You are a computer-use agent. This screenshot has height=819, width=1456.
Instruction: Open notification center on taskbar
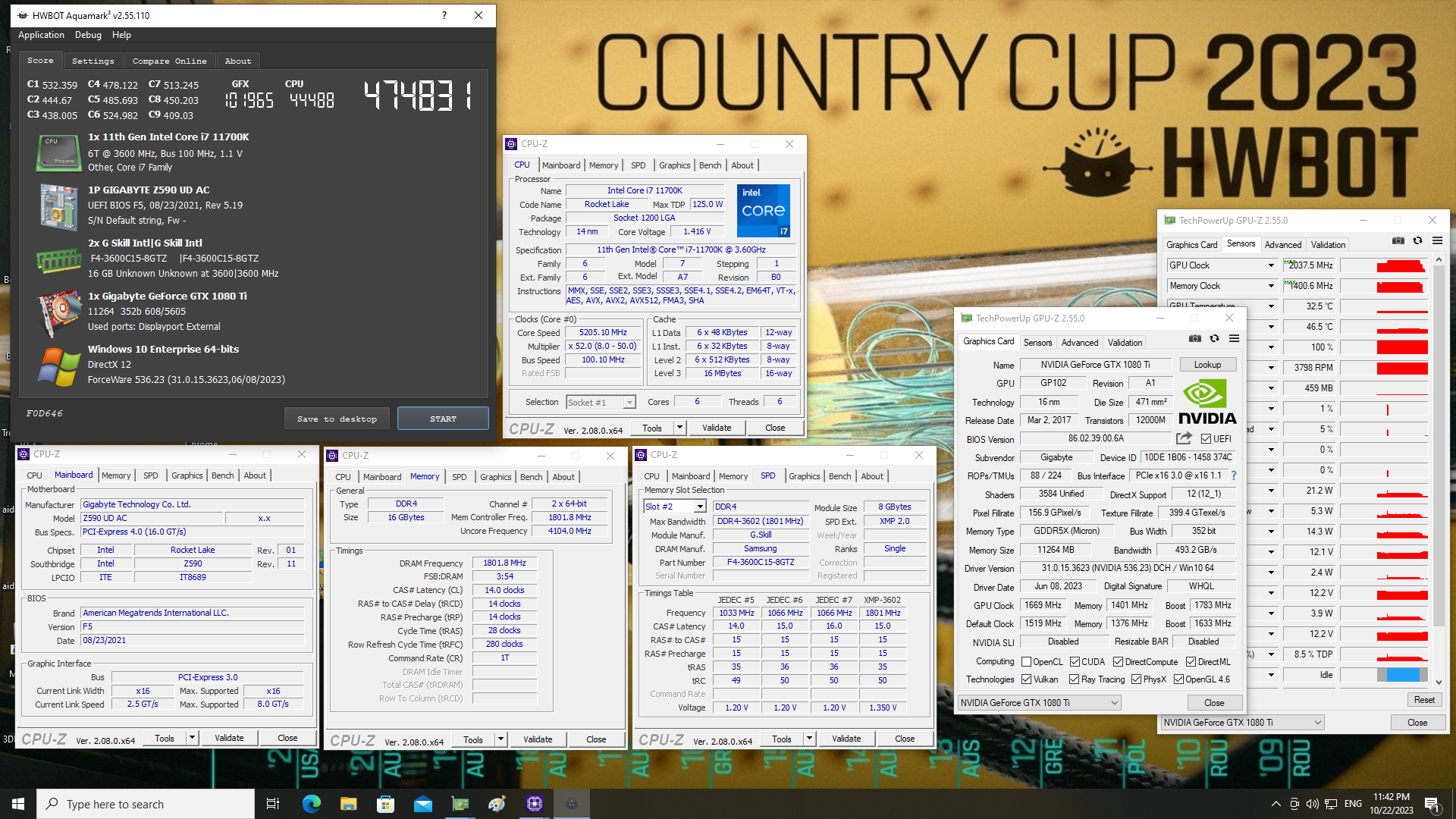point(1432,804)
